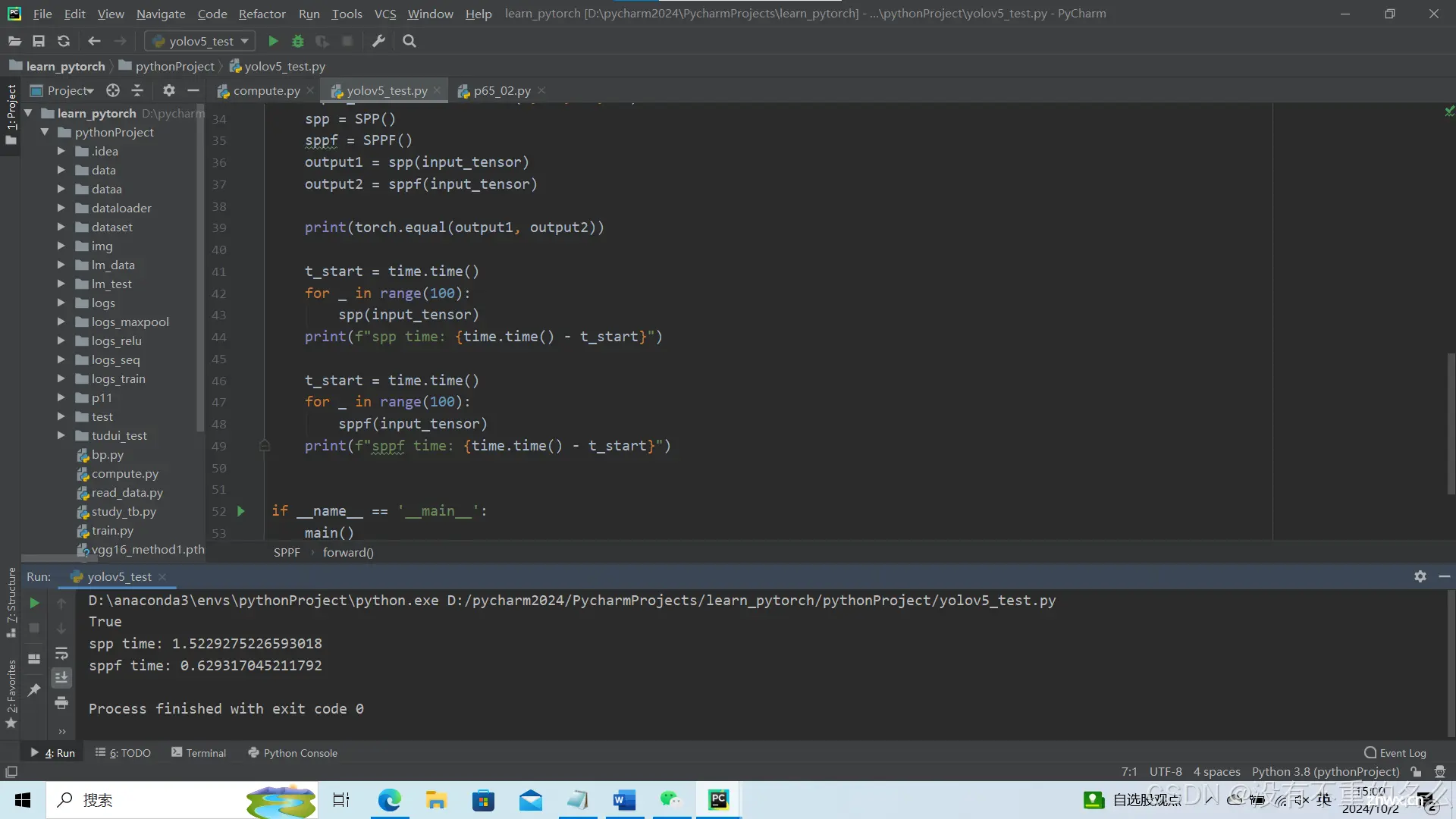The width and height of the screenshot is (1456, 819).
Task: Click the Save All toolbar icon
Action: pos(39,41)
